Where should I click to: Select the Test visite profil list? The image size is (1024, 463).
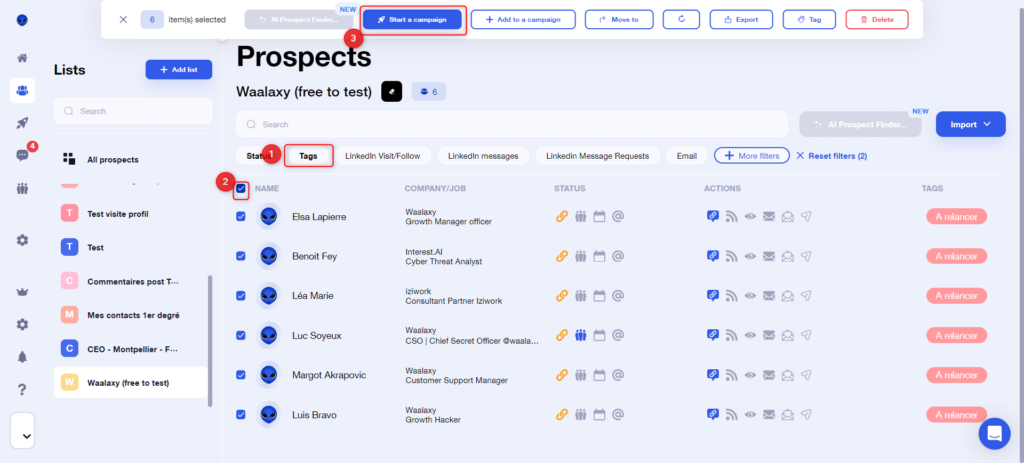click(133, 214)
